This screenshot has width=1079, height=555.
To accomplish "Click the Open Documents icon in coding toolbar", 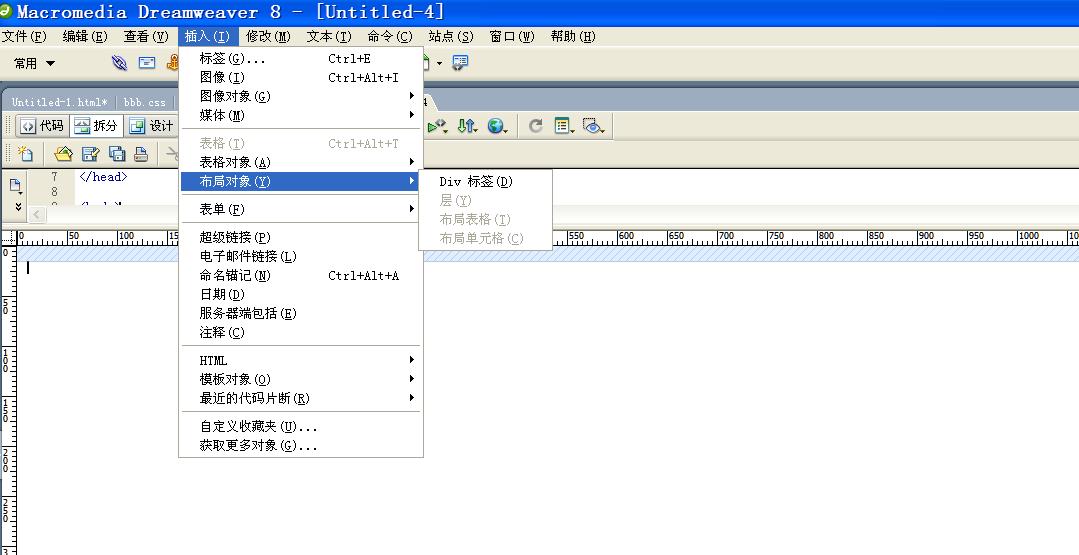I will tap(16, 185).
